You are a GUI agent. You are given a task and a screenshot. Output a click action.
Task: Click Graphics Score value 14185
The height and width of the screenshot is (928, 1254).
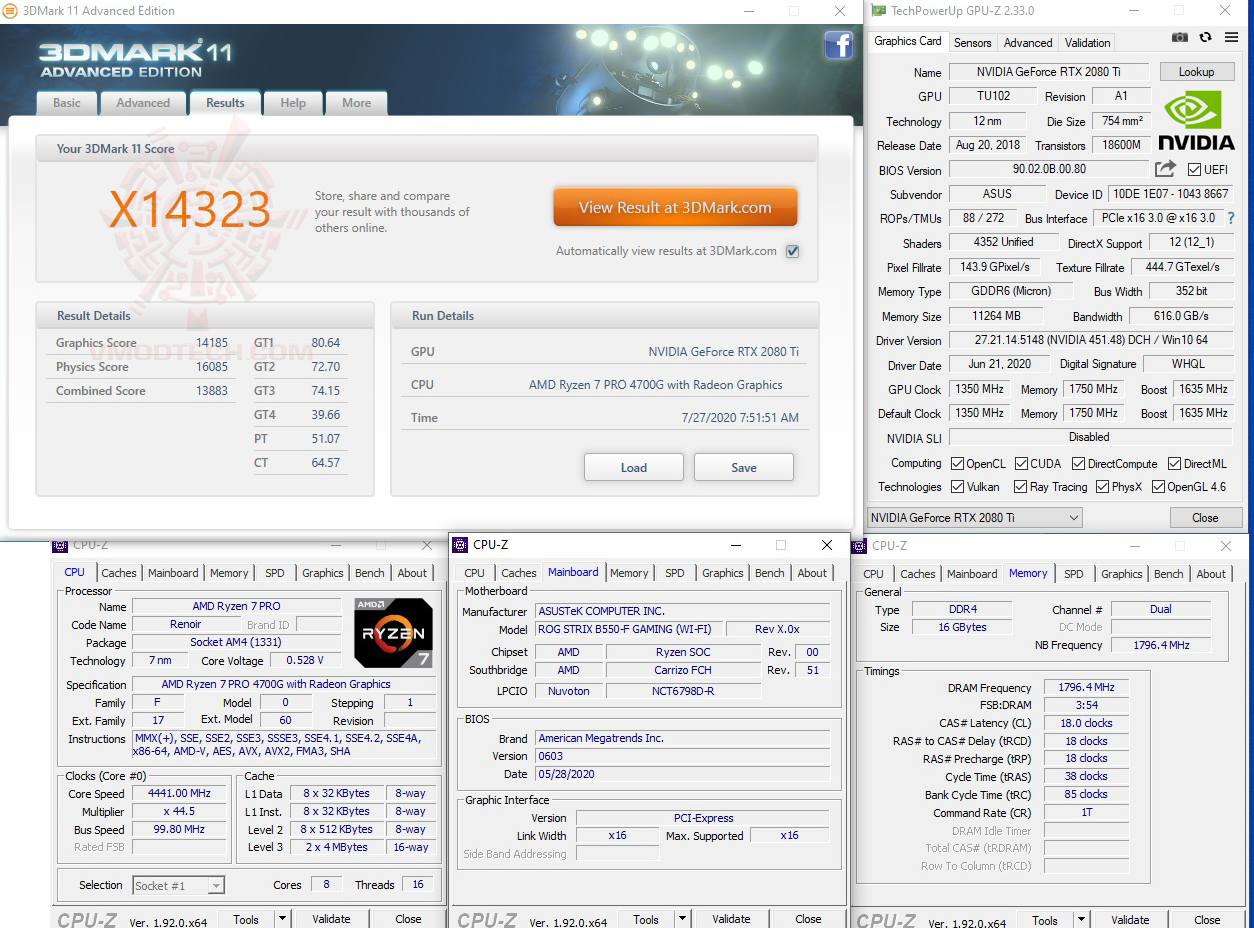[x=212, y=343]
